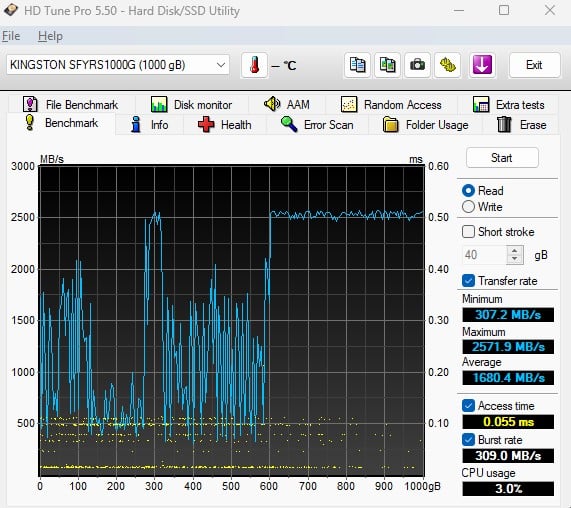Copy screenshot to clipboard icon
Screen dimensions: 571x508
pyautogui.click(x=387, y=65)
